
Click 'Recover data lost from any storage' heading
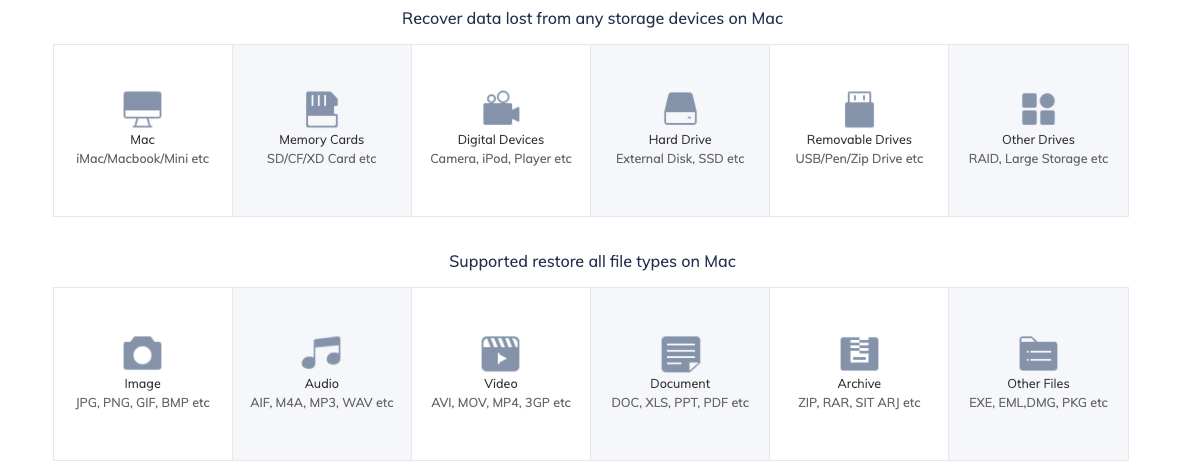592,18
